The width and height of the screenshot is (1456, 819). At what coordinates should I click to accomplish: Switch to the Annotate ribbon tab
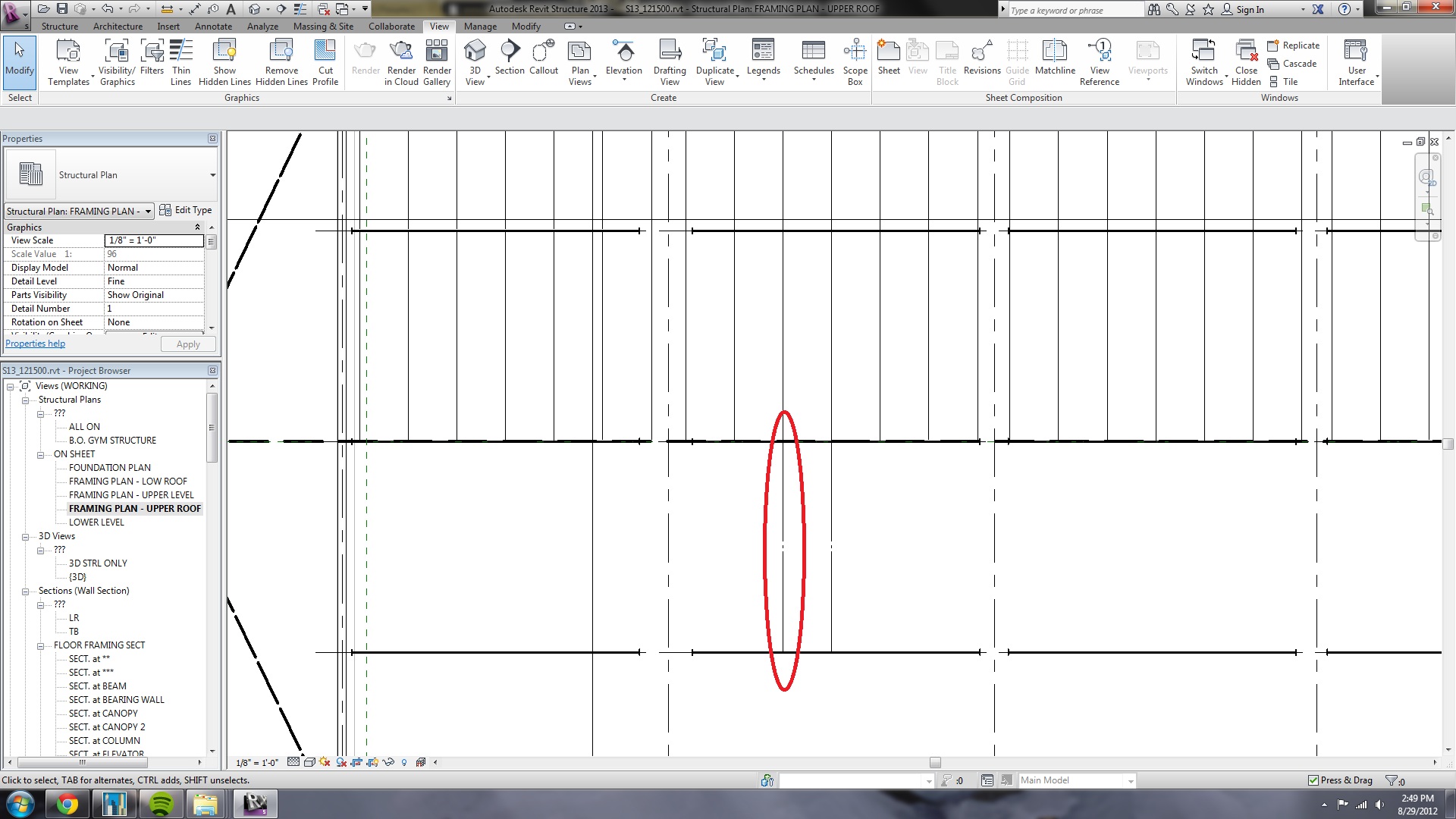(x=213, y=27)
